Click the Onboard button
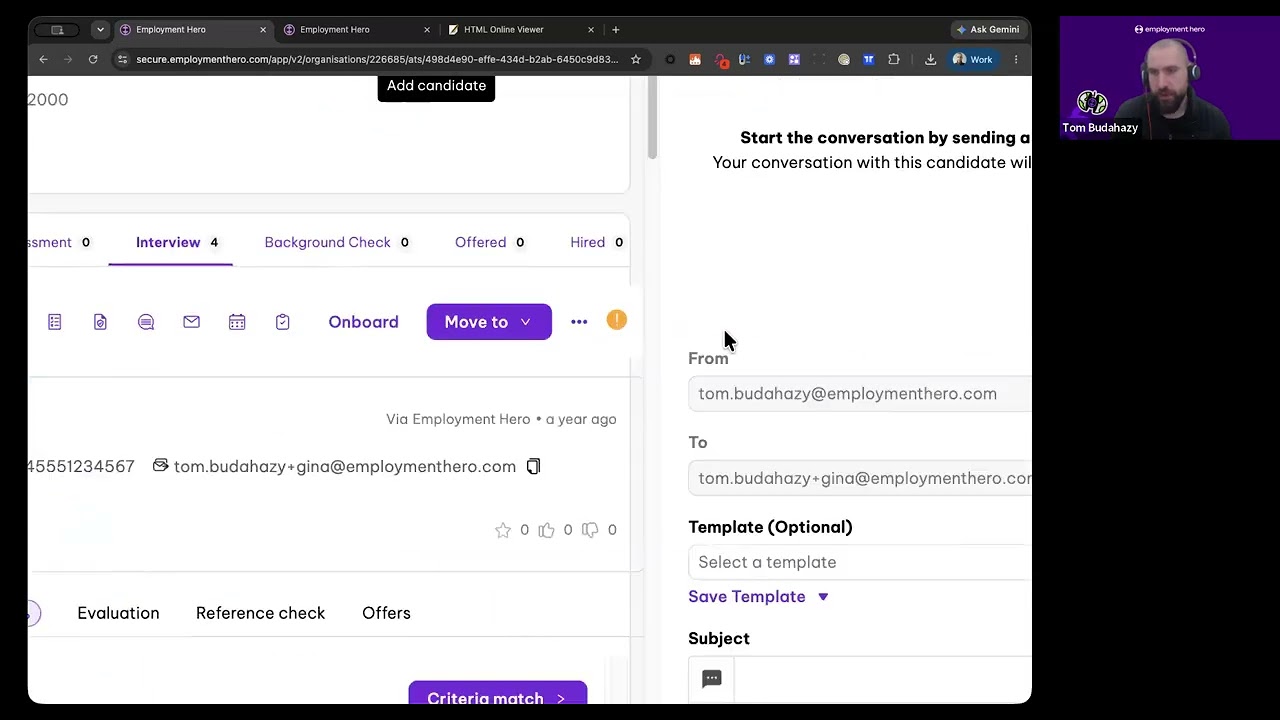This screenshot has width=1280, height=720. [x=363, y=322]
